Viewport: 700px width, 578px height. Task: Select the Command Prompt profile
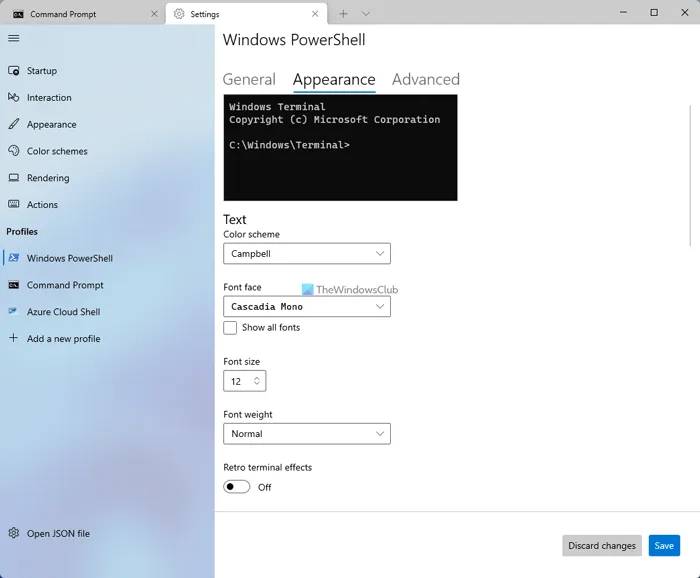pyautogui.click(x=107, y=285)
